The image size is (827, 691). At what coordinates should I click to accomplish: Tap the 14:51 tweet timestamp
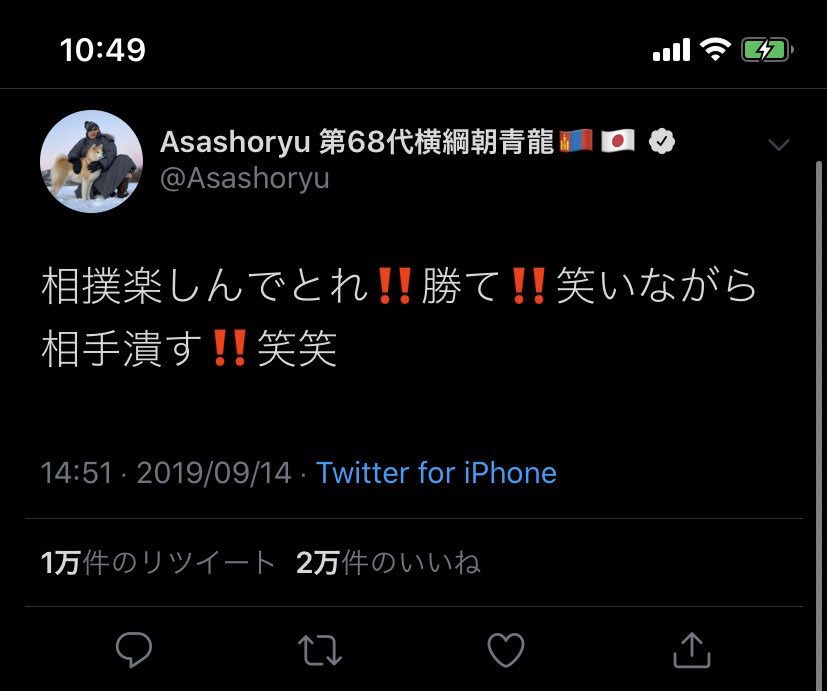click(77, 473)
